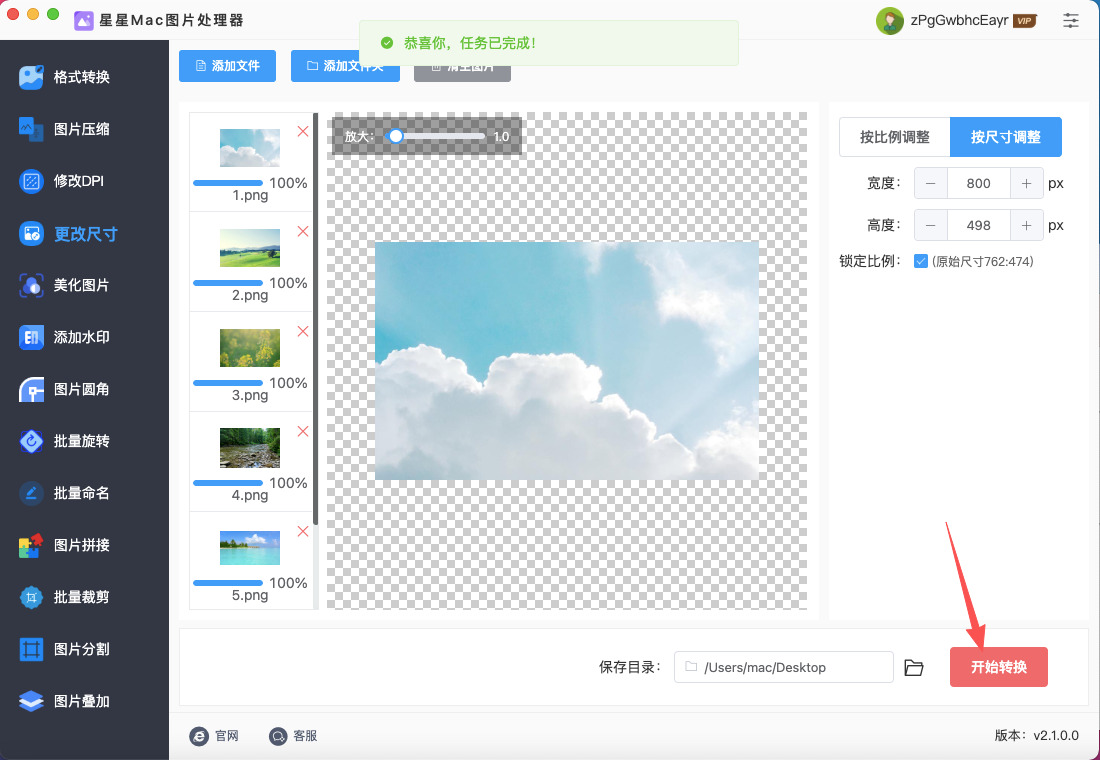This screenshot has width=1100, height=760.
Task: Click the 放大 zoom slider handle
Action: tap(396, 136)
